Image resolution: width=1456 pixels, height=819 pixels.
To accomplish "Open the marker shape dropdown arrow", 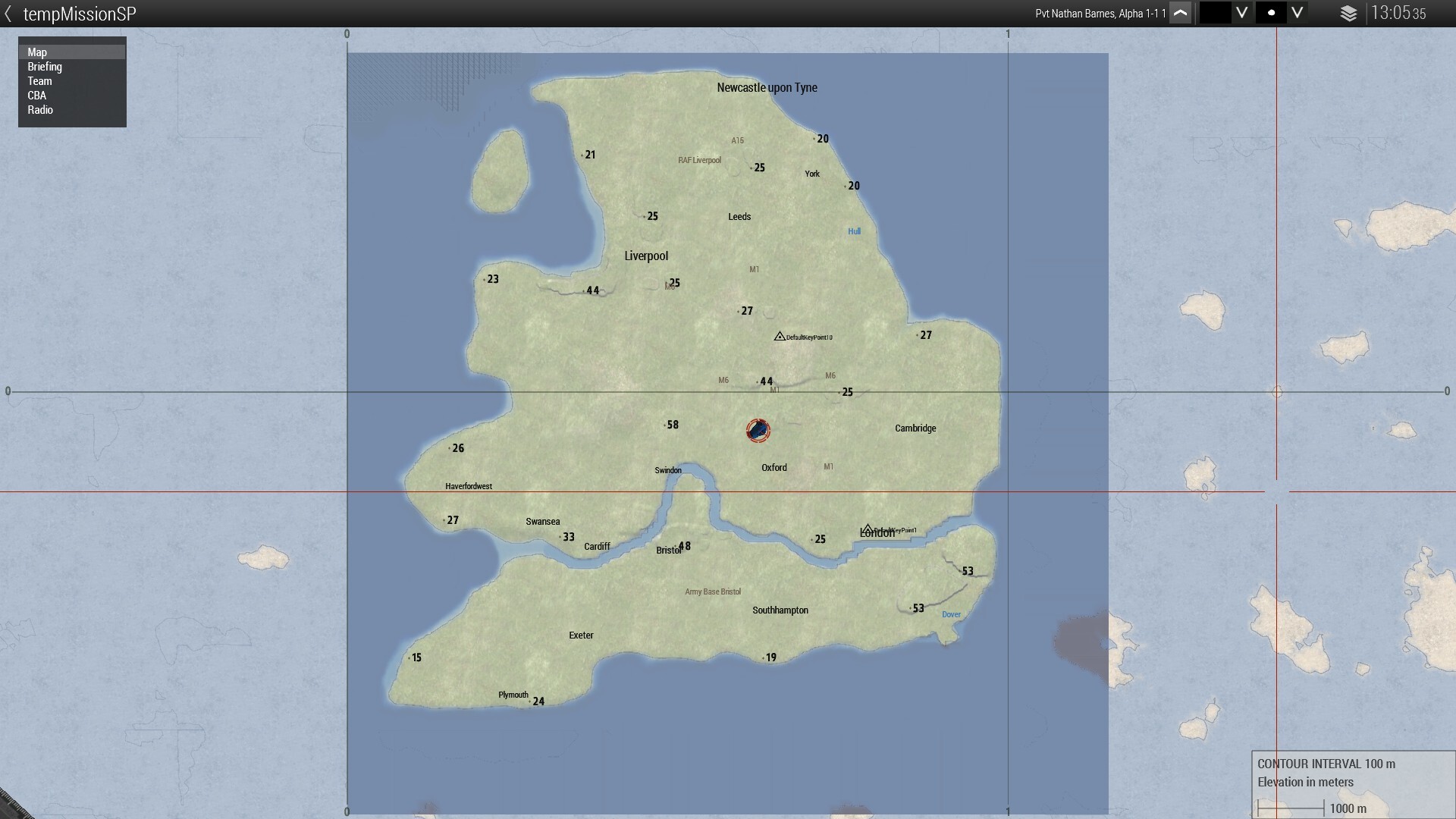I will pyautogui.click(x=1298, y=14).
